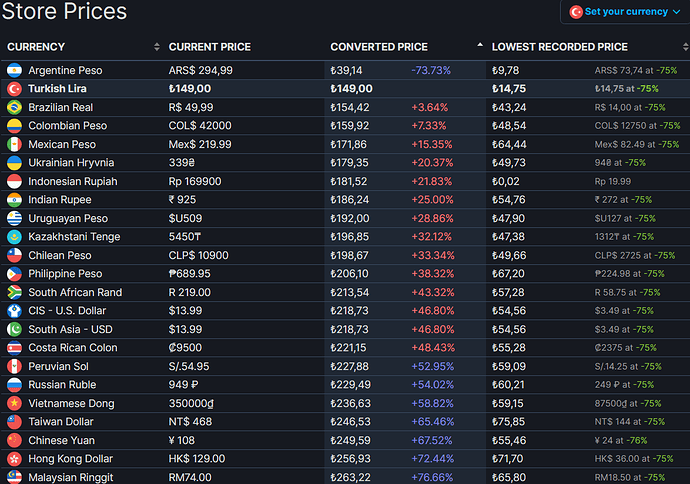Image resolution: width=690 pixels, height=484 pixels.
Task: Click the Vietnamese Dong flag icon
Action: (15, 403)
